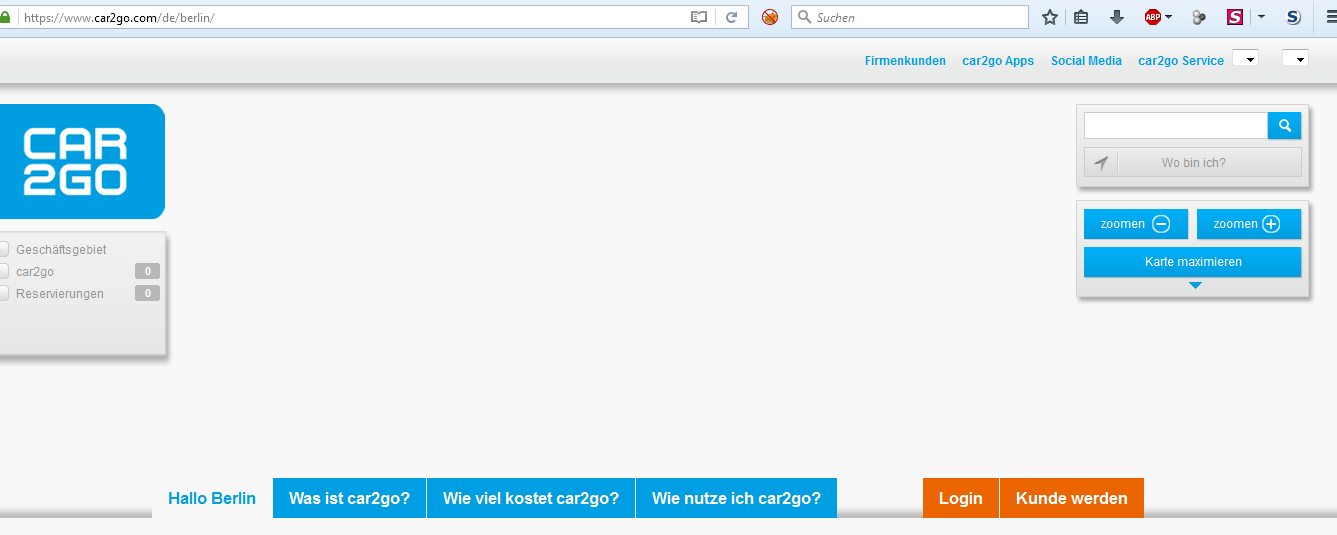Click the grey spheres extension icon
Screen dimensions: 1337x535
pyautogui.click(x=1199, y=17)
